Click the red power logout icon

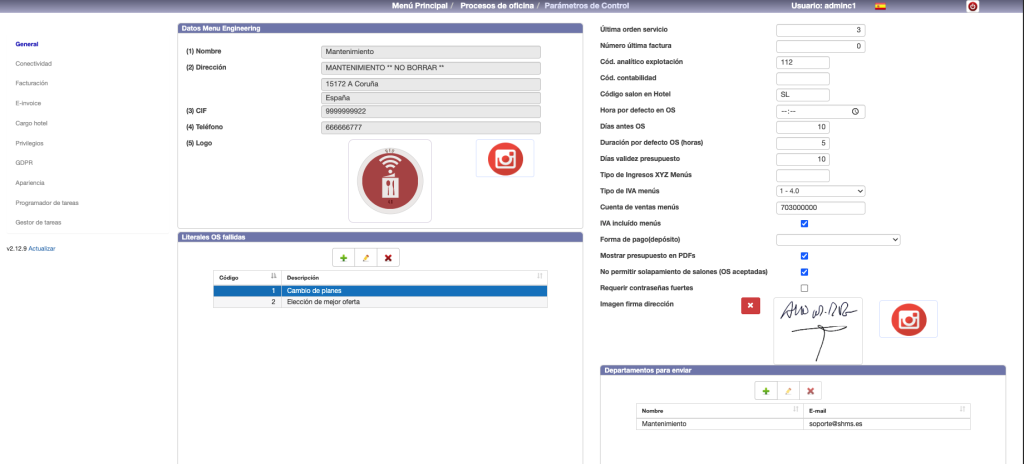(x=972, y=7)
